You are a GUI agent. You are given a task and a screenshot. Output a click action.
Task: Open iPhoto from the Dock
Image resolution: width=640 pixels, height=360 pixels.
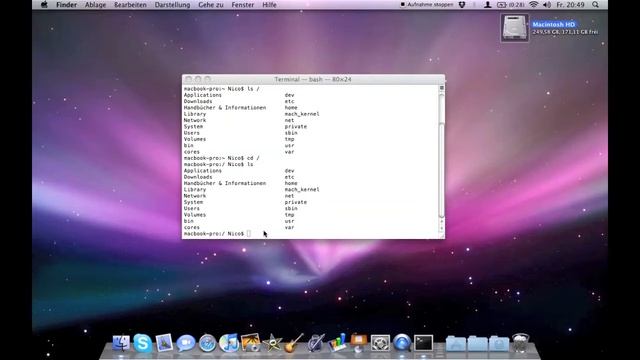pos(251,343)
